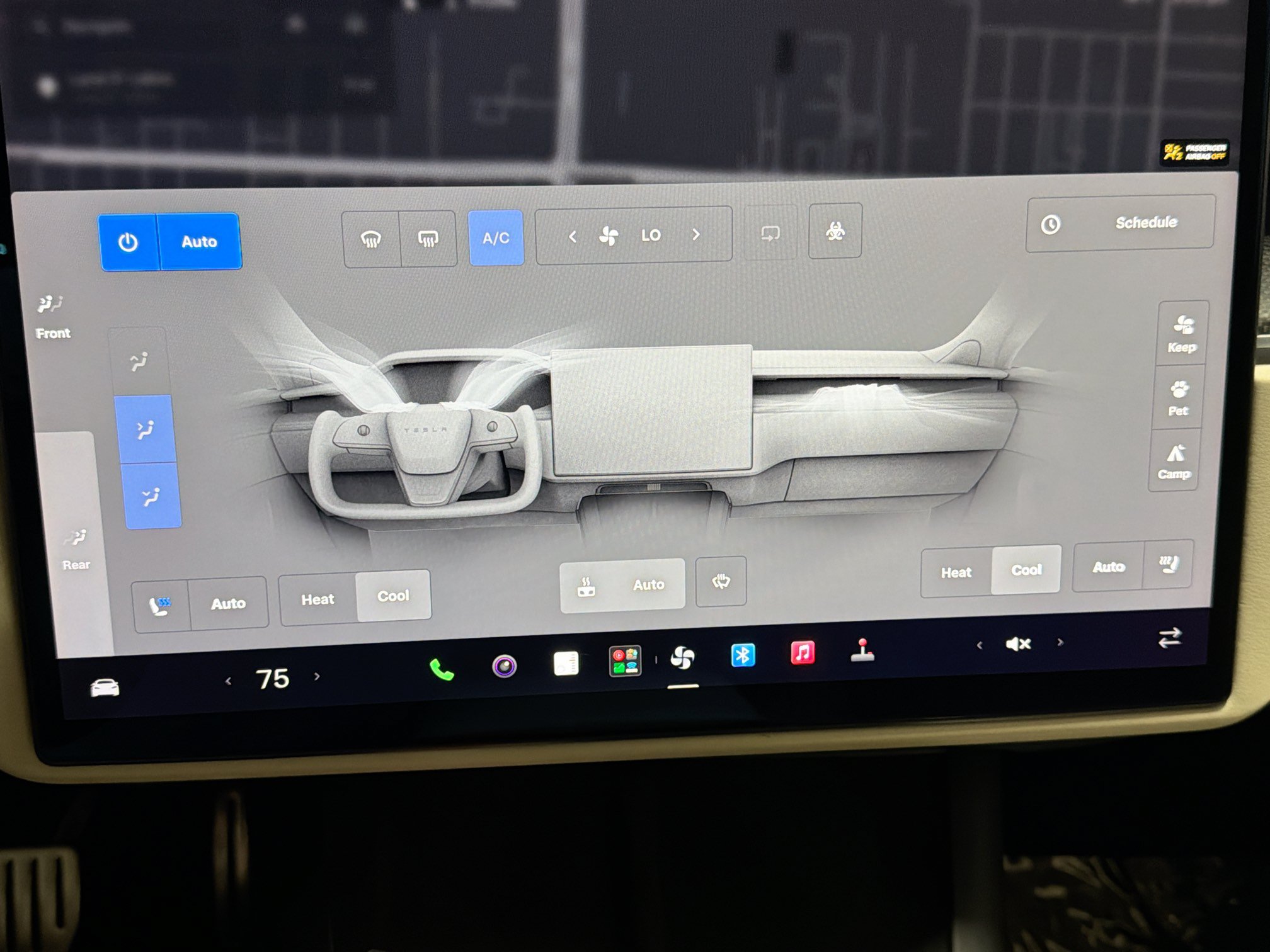1270x952 pixels.
Task: Open the Bluetooth app in the dock
Action: point(743,655)
